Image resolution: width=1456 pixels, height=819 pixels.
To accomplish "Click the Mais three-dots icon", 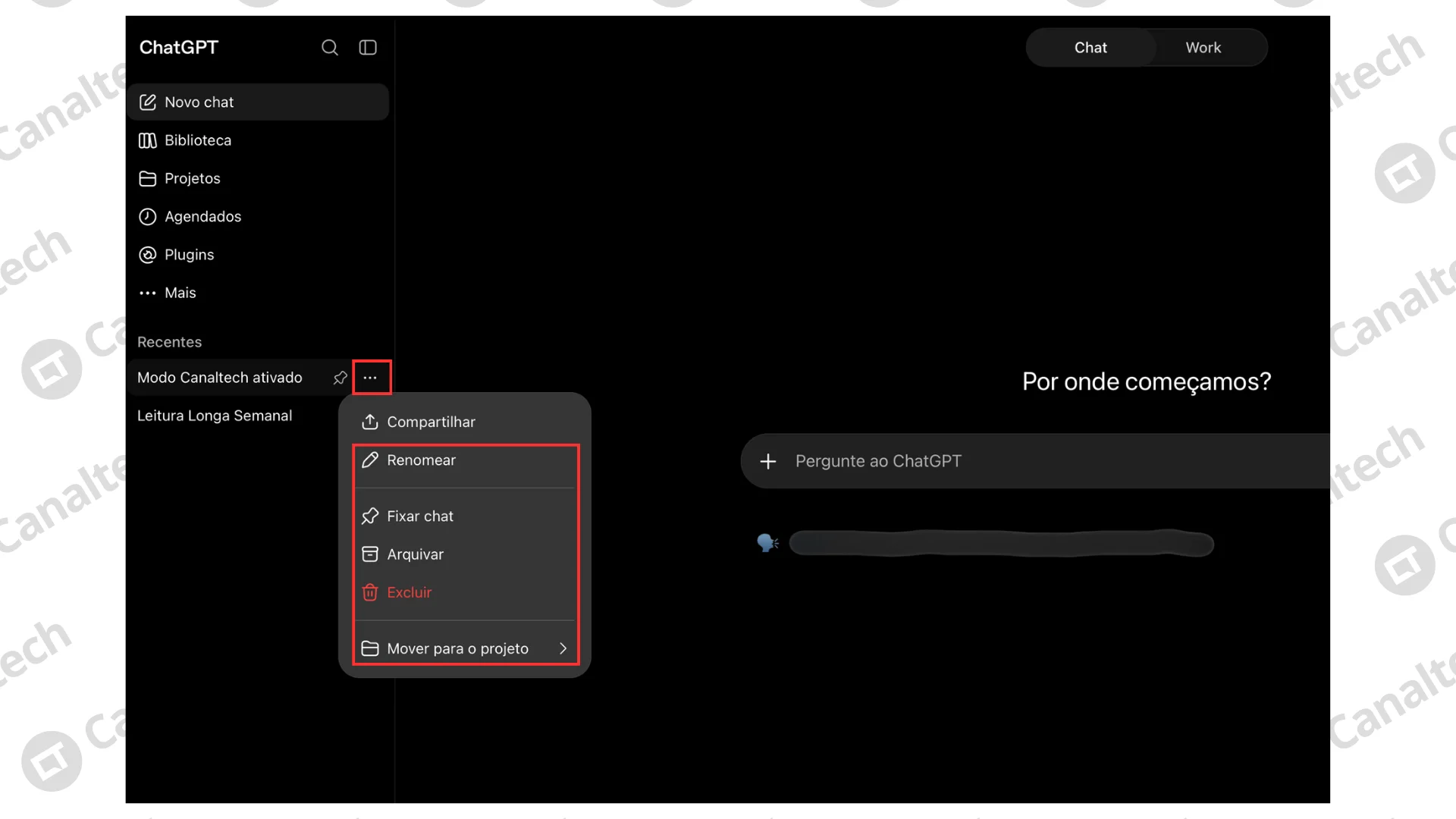I will 148,293.
